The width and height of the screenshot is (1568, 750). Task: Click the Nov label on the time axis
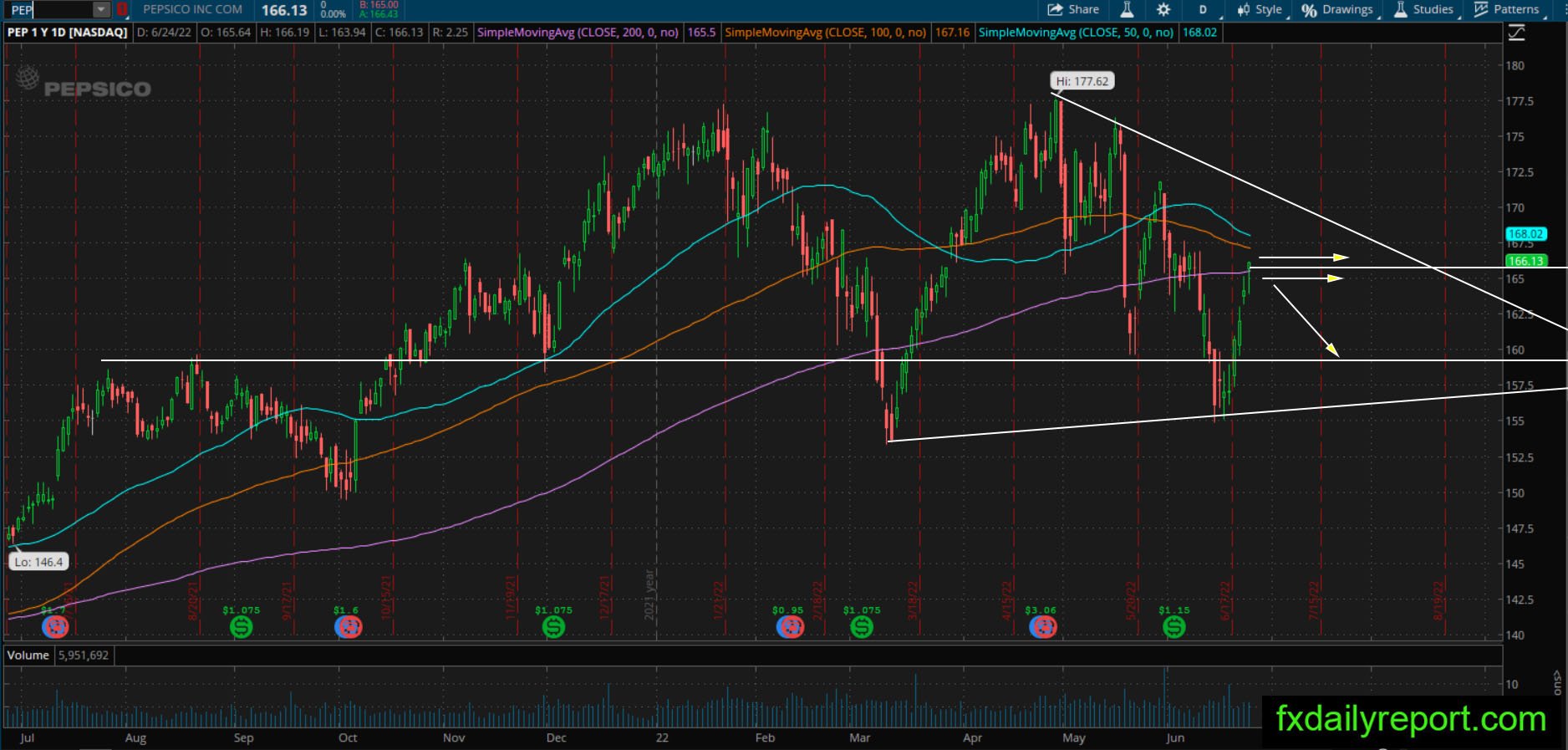[x=454, y=737]
